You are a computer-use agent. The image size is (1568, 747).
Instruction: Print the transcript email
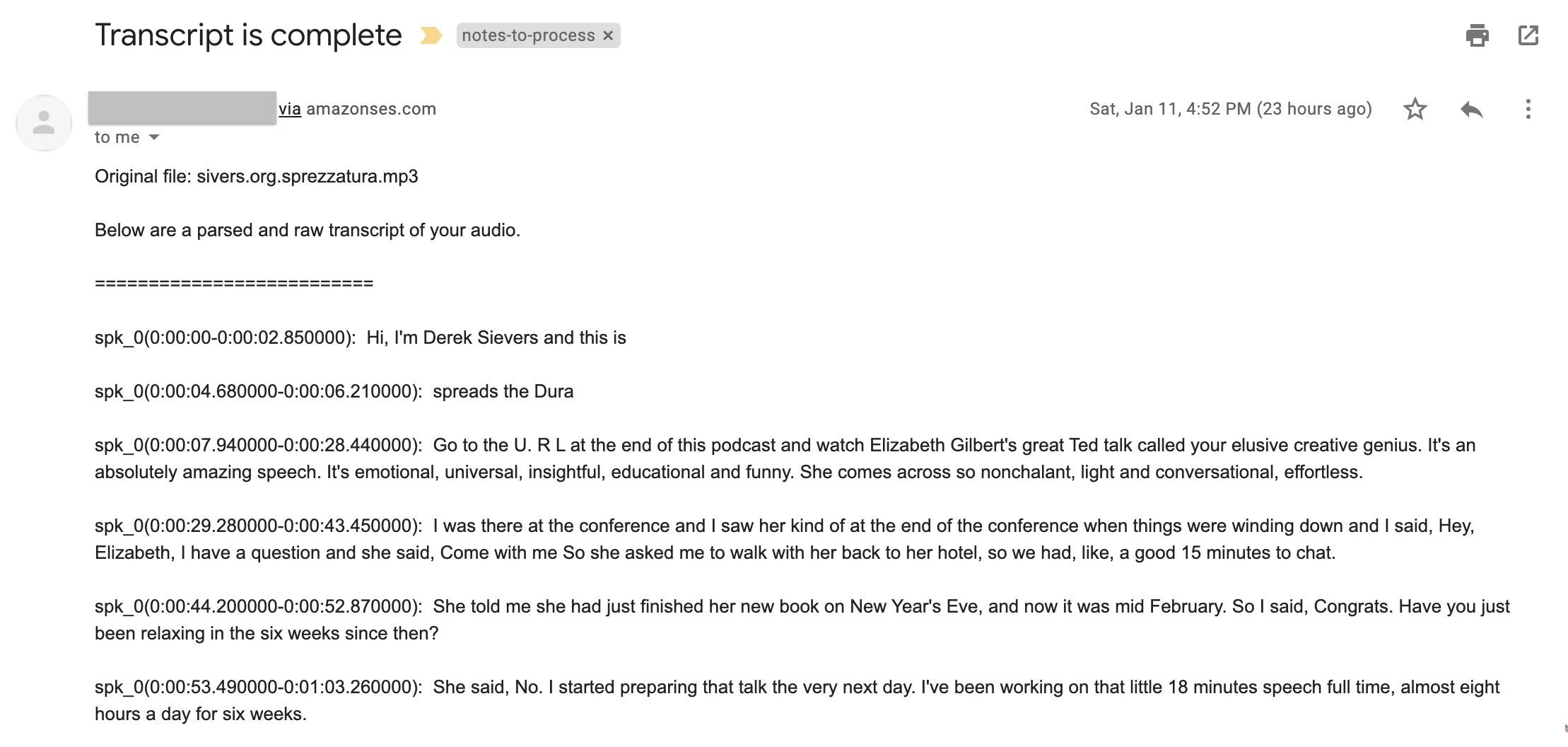1478,35
